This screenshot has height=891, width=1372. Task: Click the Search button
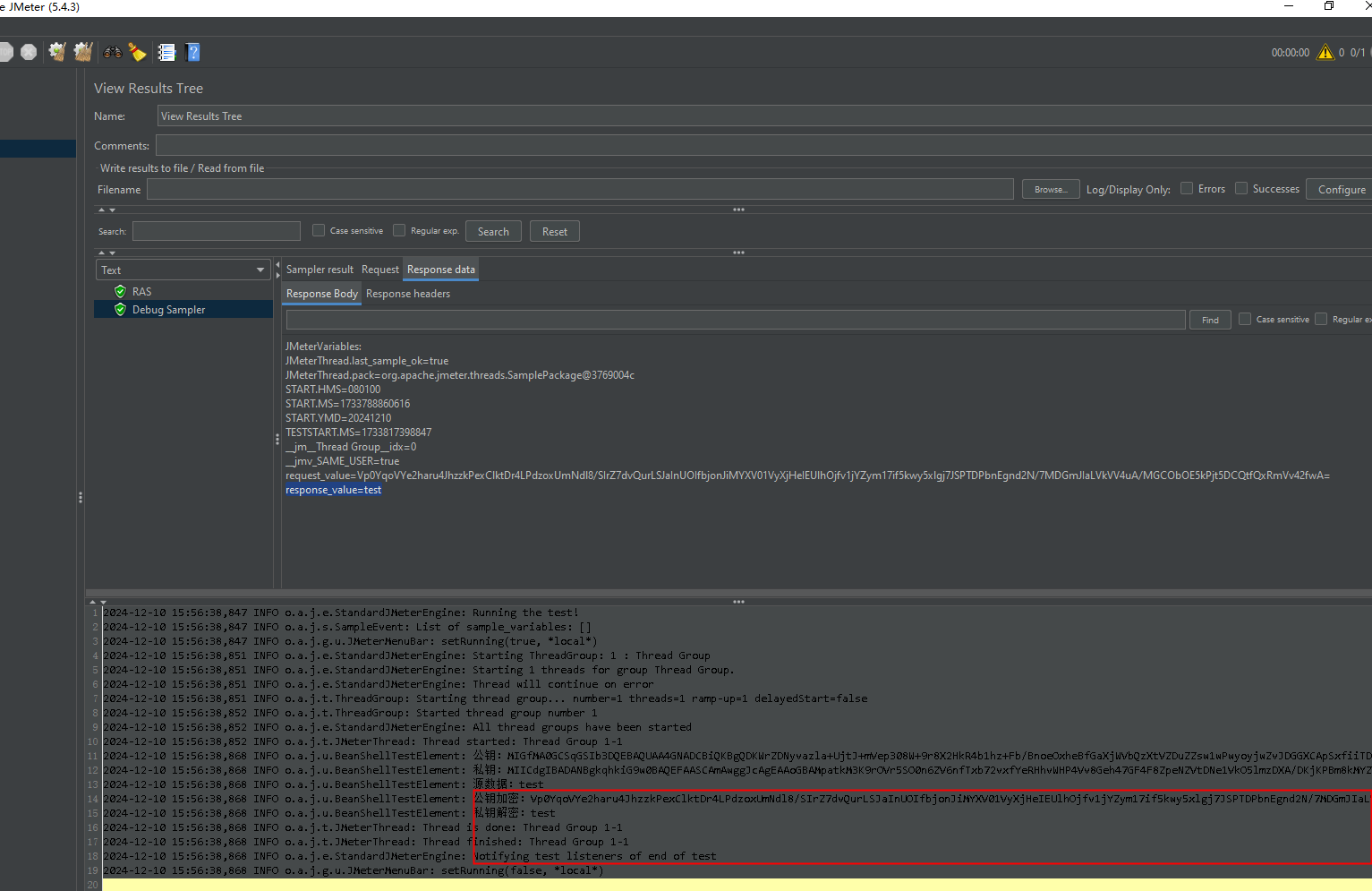(x=493, y=231)
